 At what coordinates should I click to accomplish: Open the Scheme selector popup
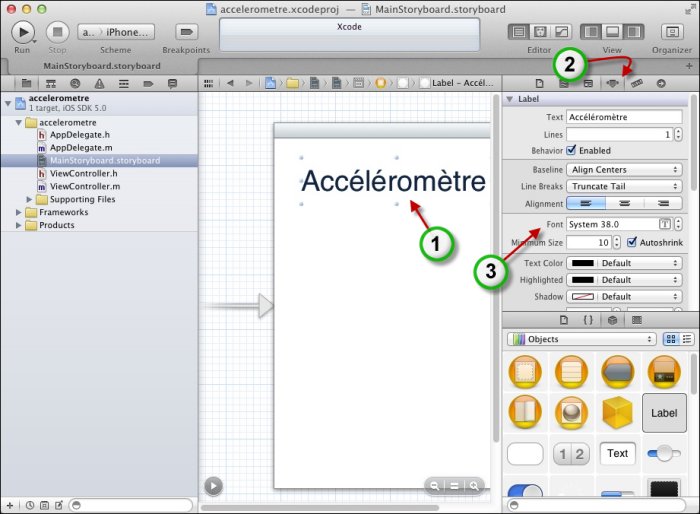tap(116, 32)
